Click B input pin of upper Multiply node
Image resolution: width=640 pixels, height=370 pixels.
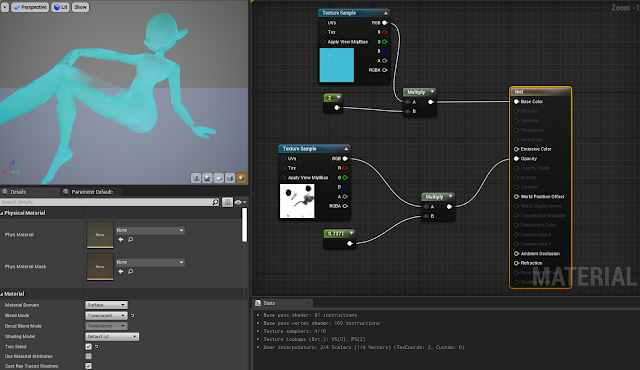[407, 111]
